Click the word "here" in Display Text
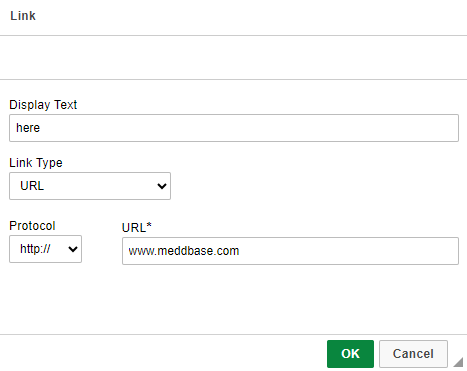The image size is (467, 371). (x=28, y=128)
